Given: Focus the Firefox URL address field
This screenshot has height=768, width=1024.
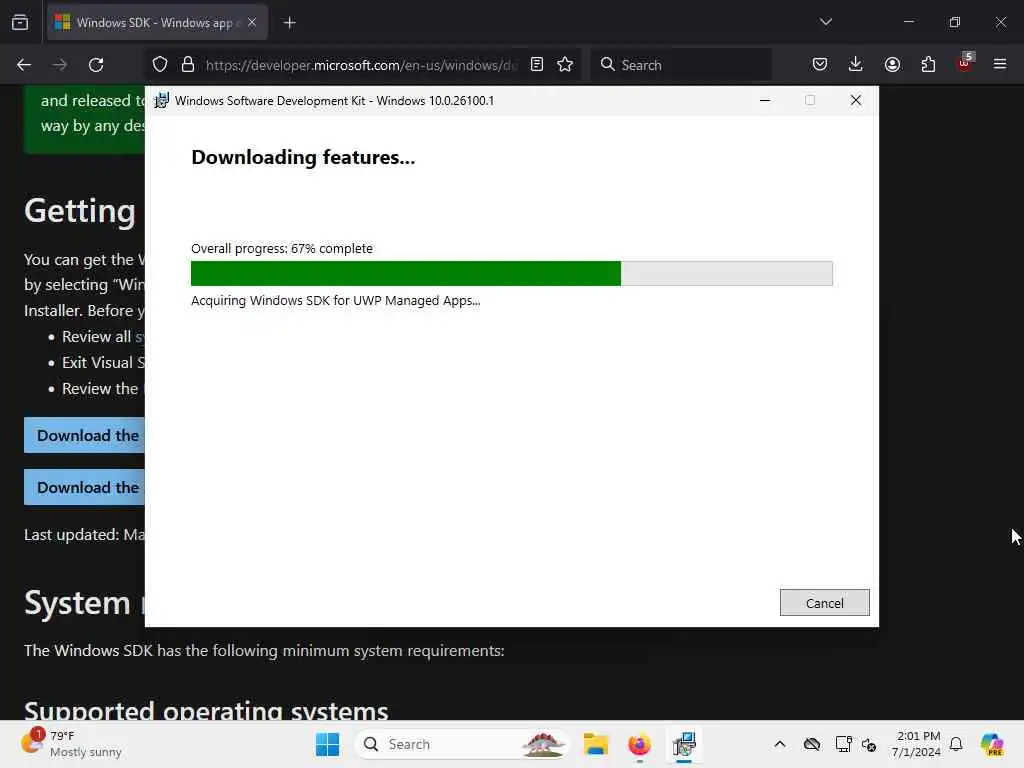Looking at the screenshot, I should tap(361, 65).
